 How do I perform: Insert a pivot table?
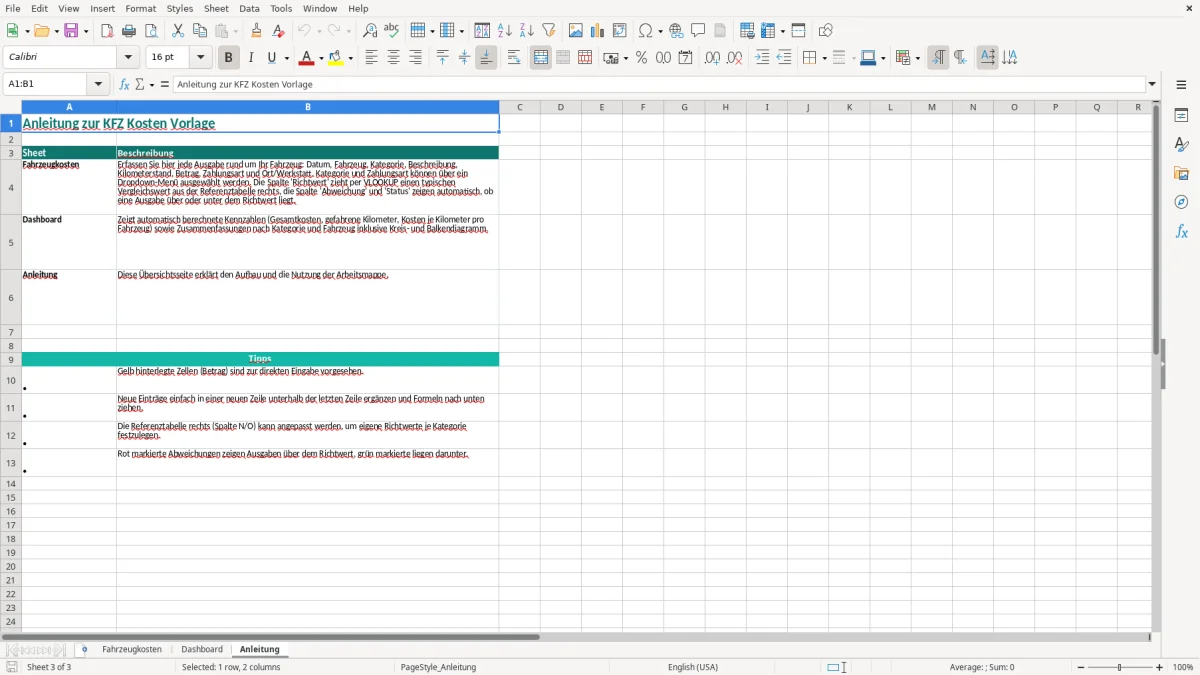[620, 31]
